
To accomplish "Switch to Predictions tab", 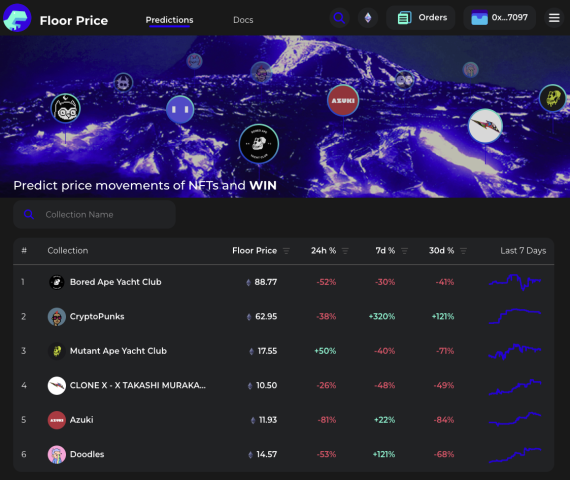I will (x=169, y=20).
